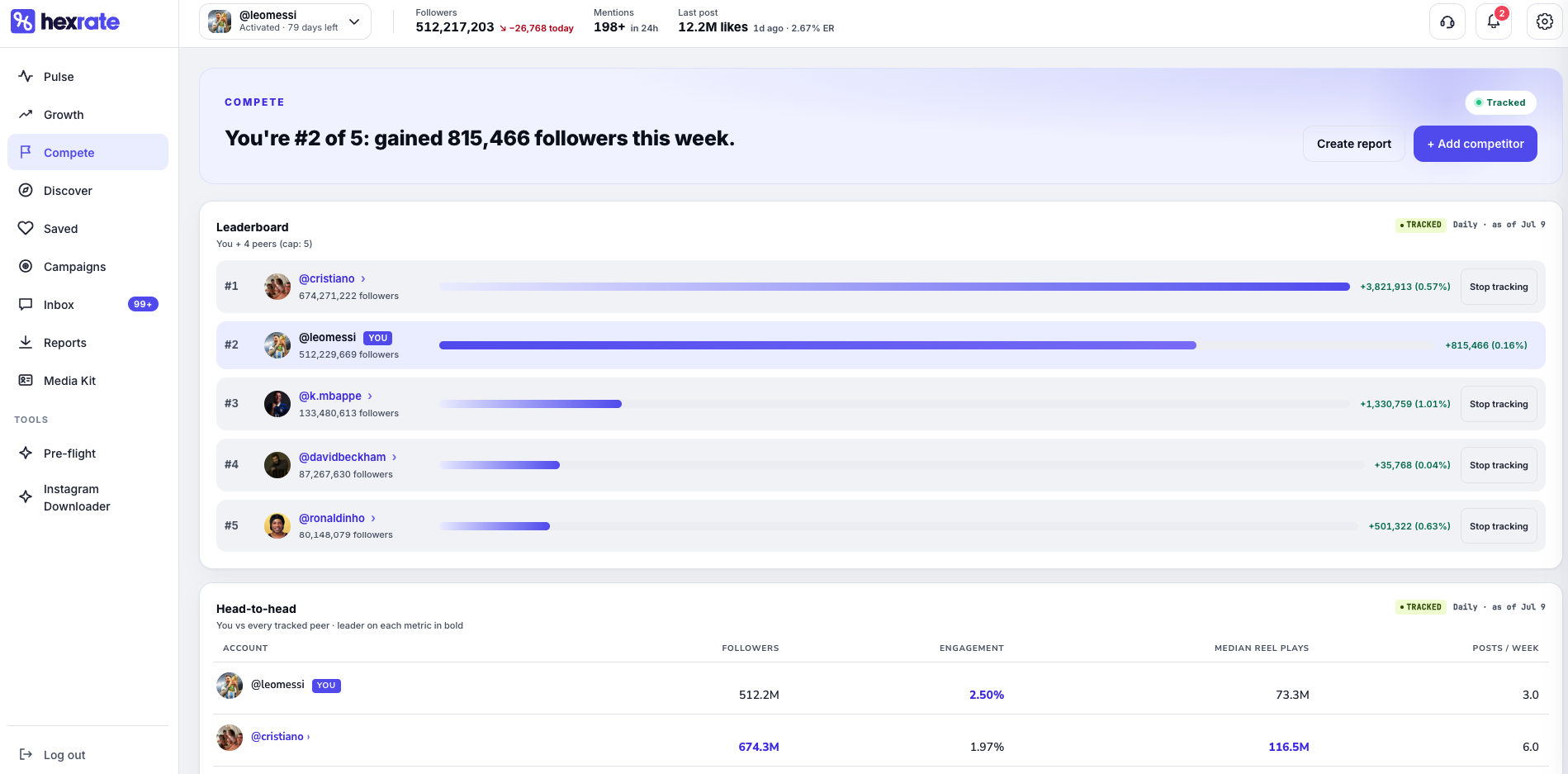
Task: Open notifications bell with badge
Action: (1494, 22)
